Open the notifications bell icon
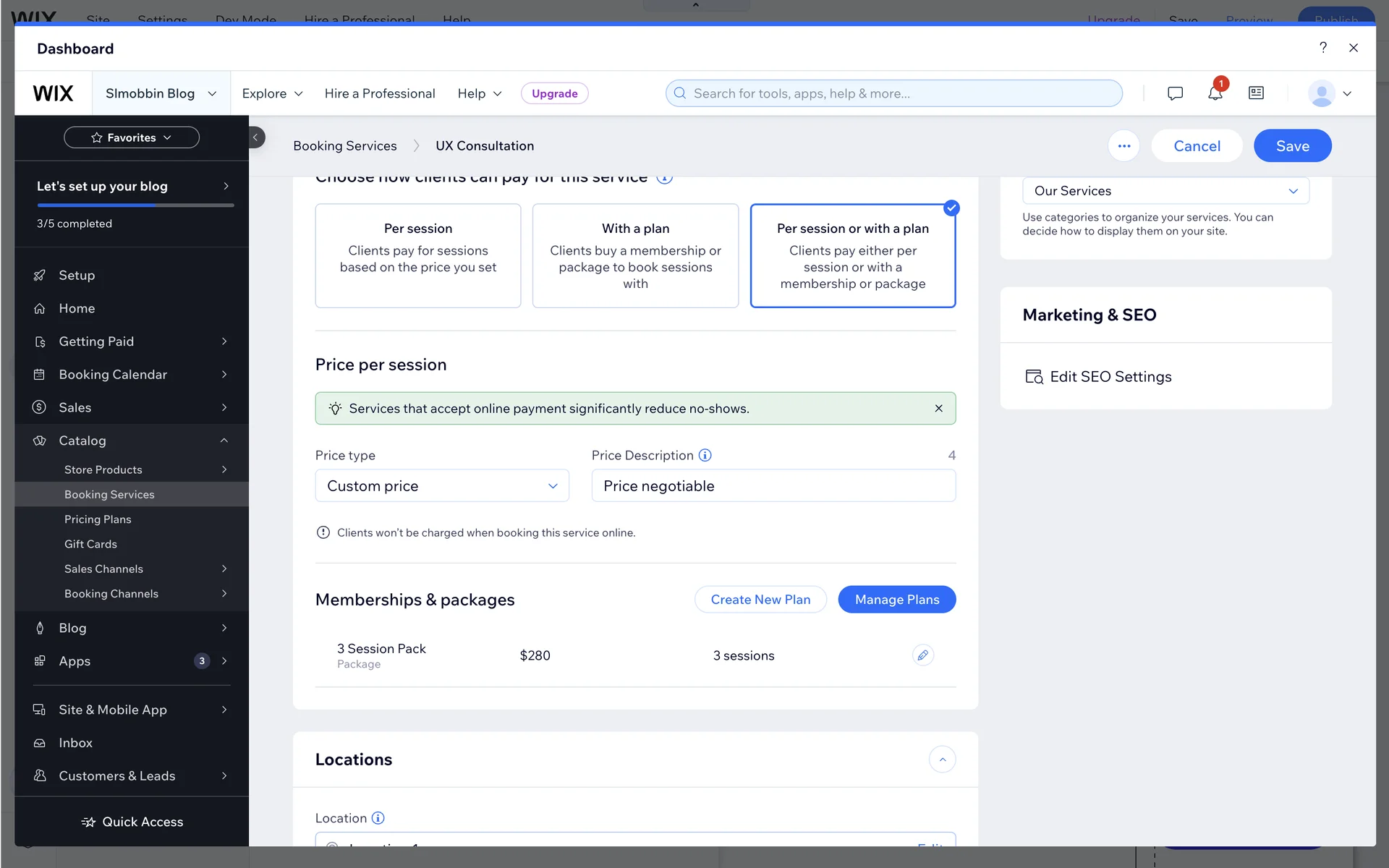 click(x=1215, y=93)
